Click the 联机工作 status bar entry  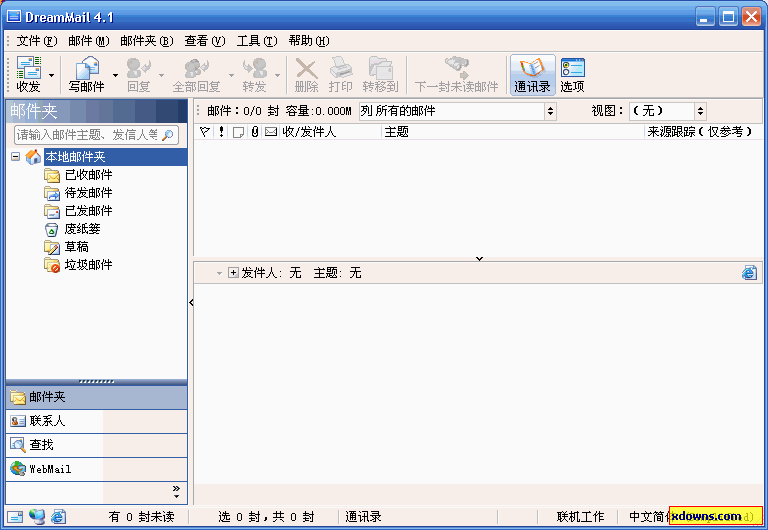pyautogui.click(x=580, y=517)
